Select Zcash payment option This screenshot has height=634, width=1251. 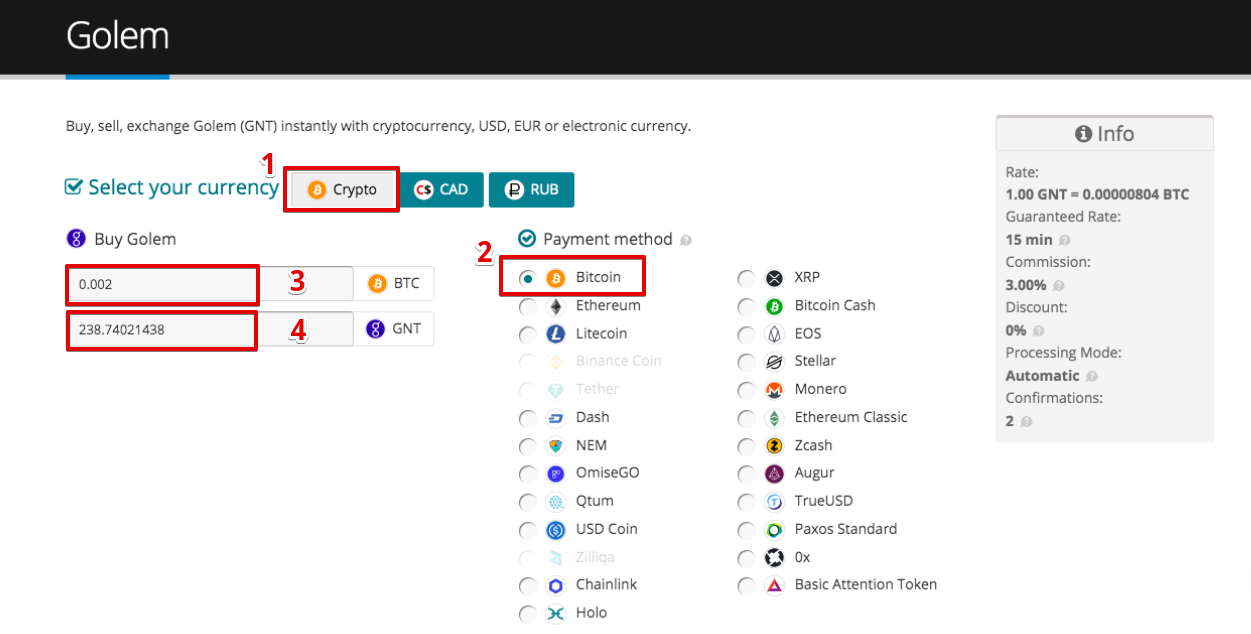(746, 446)
